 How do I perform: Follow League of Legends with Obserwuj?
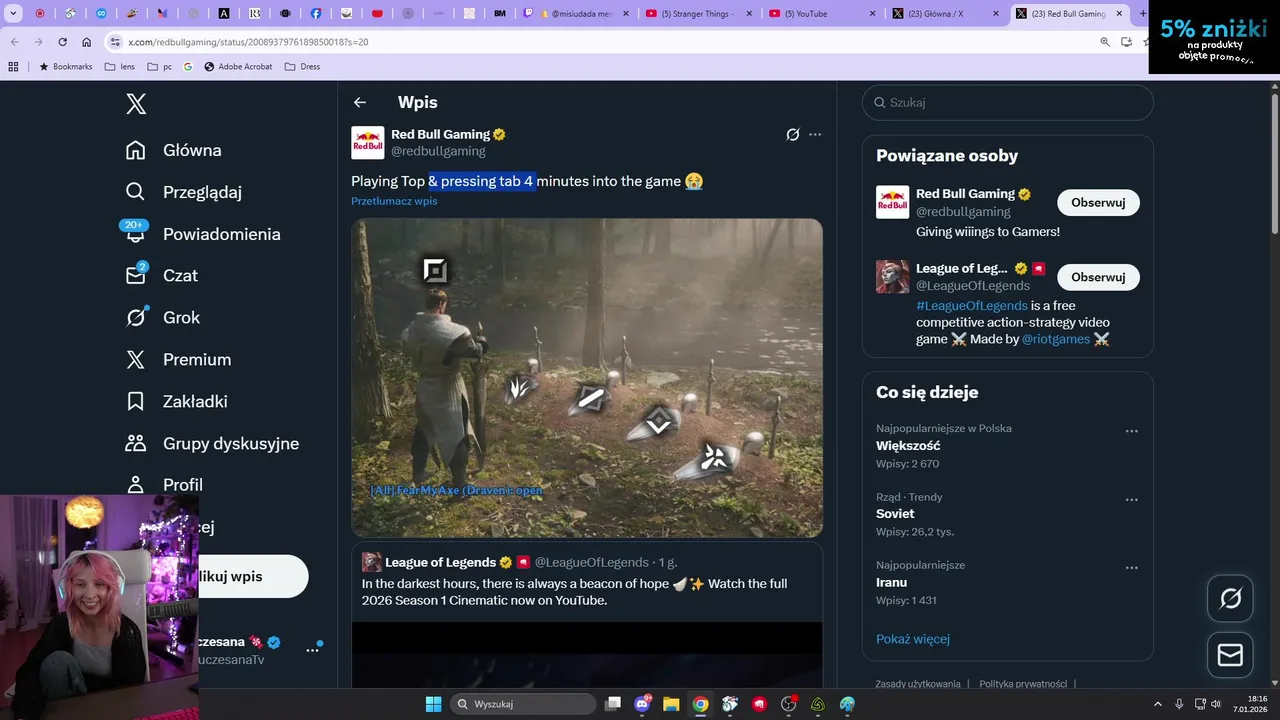(x=1098, y=277)
